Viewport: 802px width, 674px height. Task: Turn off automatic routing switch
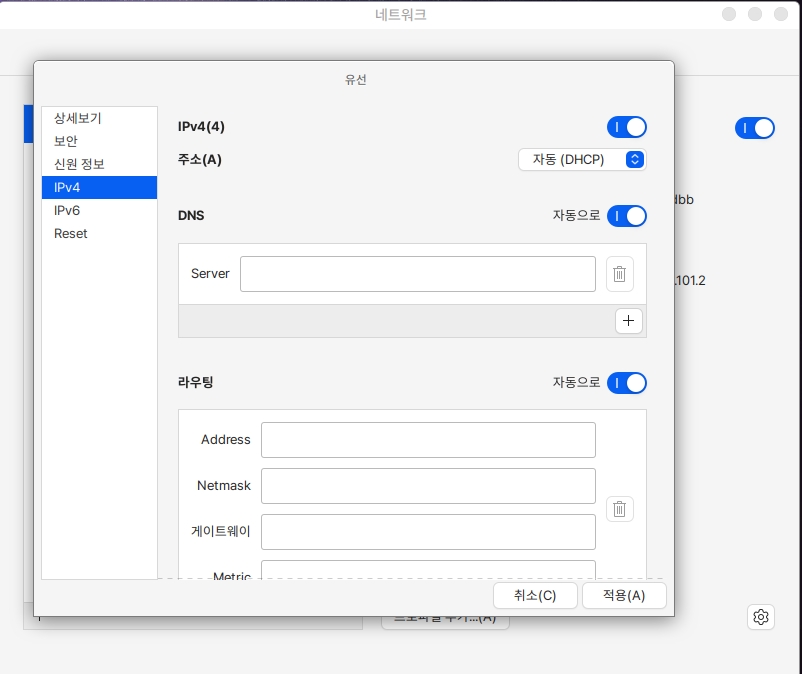627,382
